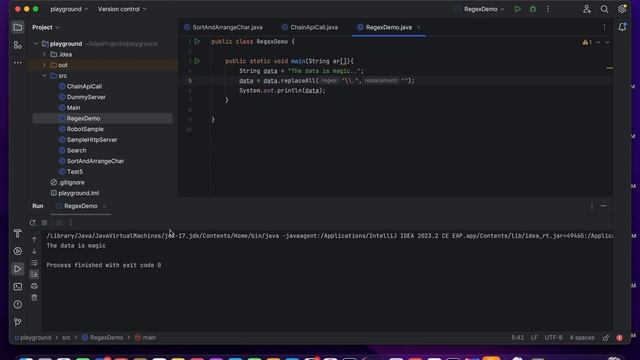This screenshot has height=360, width=640.
Task: Click the red error indicator in status bar
Action: pos(620,338)
